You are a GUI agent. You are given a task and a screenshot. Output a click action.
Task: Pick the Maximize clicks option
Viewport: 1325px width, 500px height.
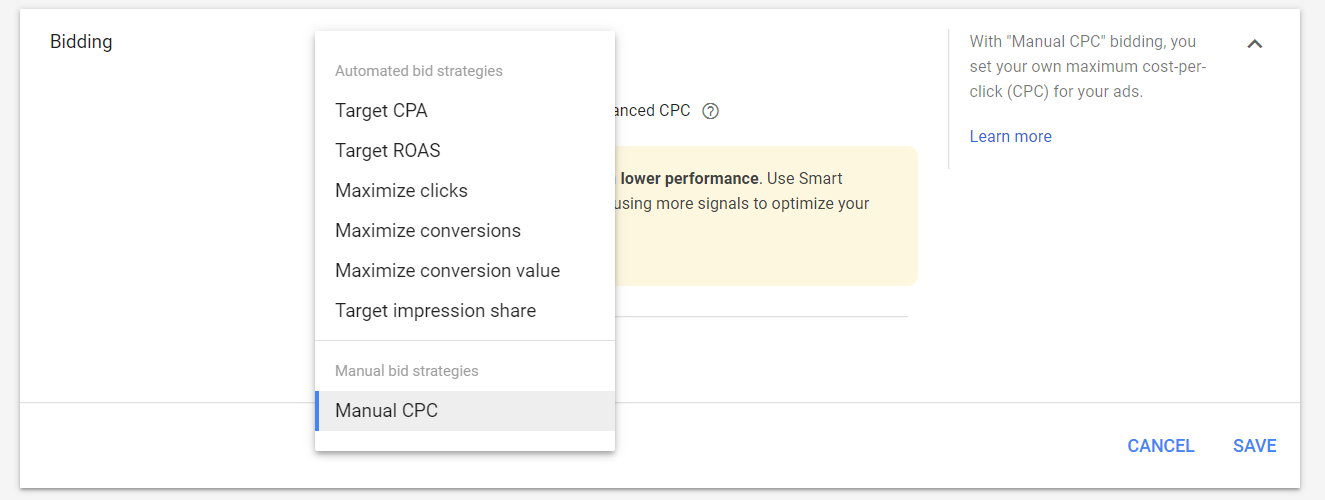401,191
